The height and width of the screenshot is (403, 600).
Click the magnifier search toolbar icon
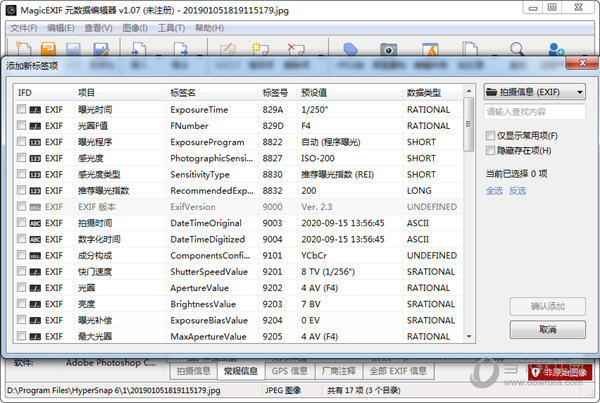(517, 49)
